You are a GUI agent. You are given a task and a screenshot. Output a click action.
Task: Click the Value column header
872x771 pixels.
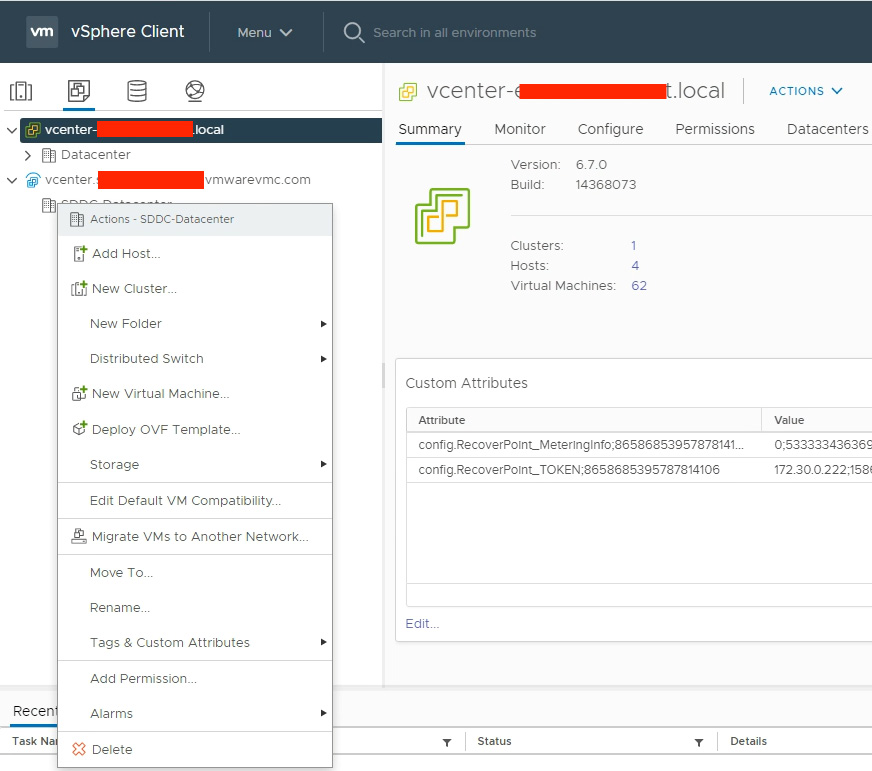click(x=816, y=420)
